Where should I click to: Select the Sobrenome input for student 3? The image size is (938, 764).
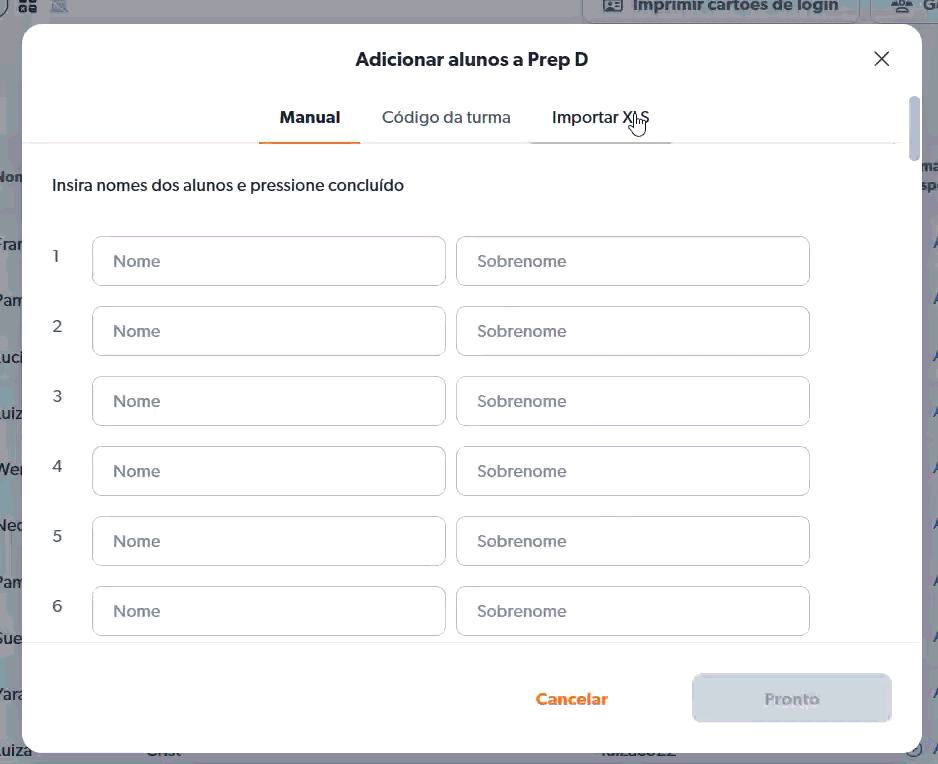632,401
